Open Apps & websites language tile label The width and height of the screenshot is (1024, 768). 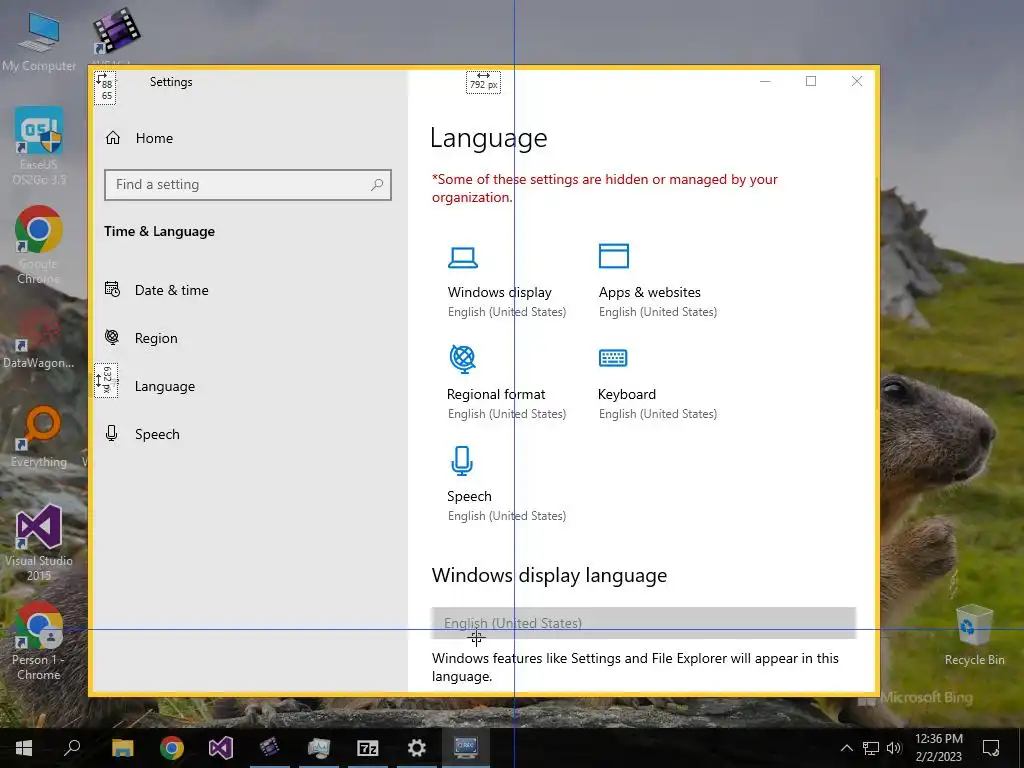click(x=650, y=293)
